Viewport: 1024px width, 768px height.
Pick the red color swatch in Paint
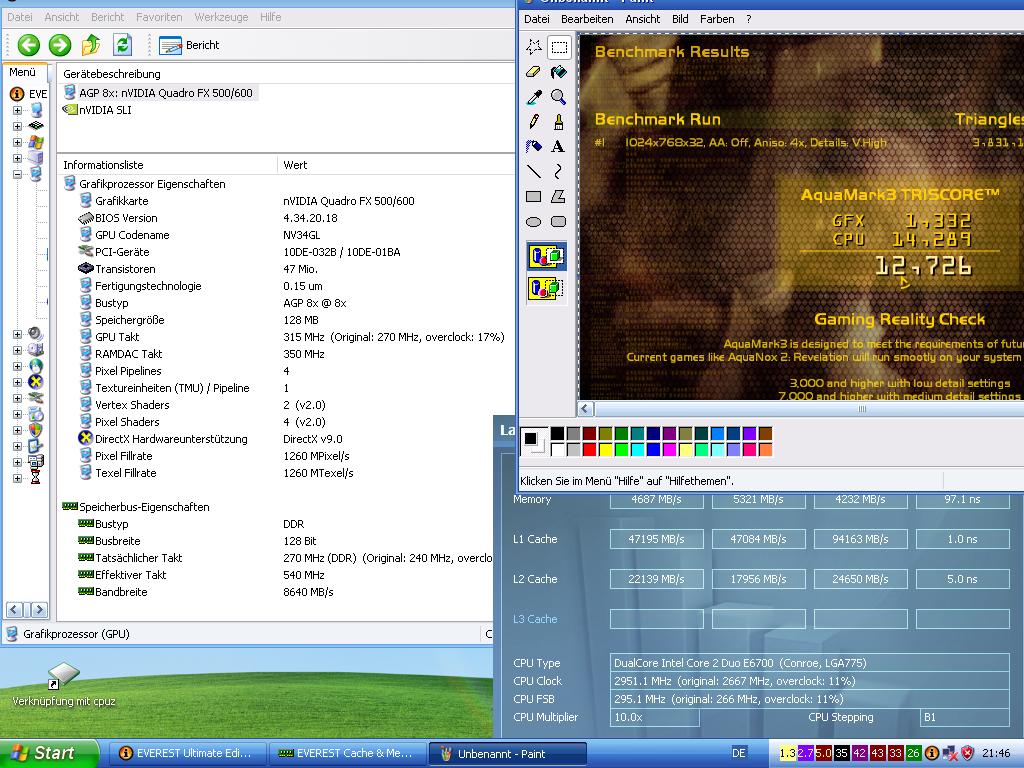point(589,449)
